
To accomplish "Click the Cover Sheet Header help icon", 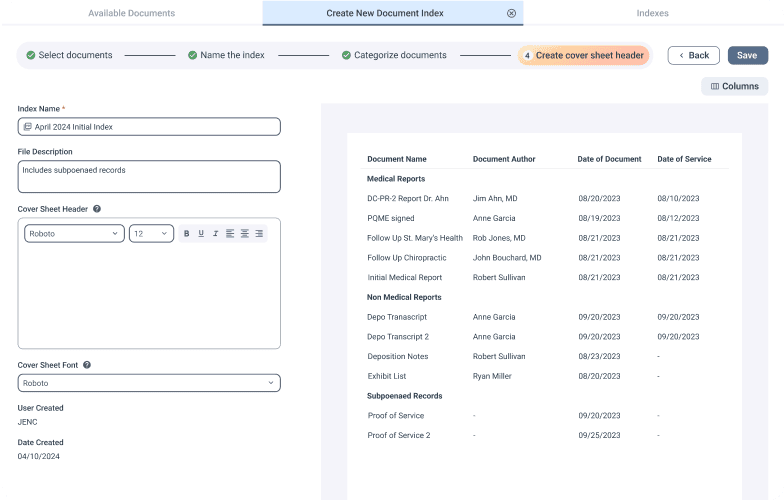I will point(97,209).
